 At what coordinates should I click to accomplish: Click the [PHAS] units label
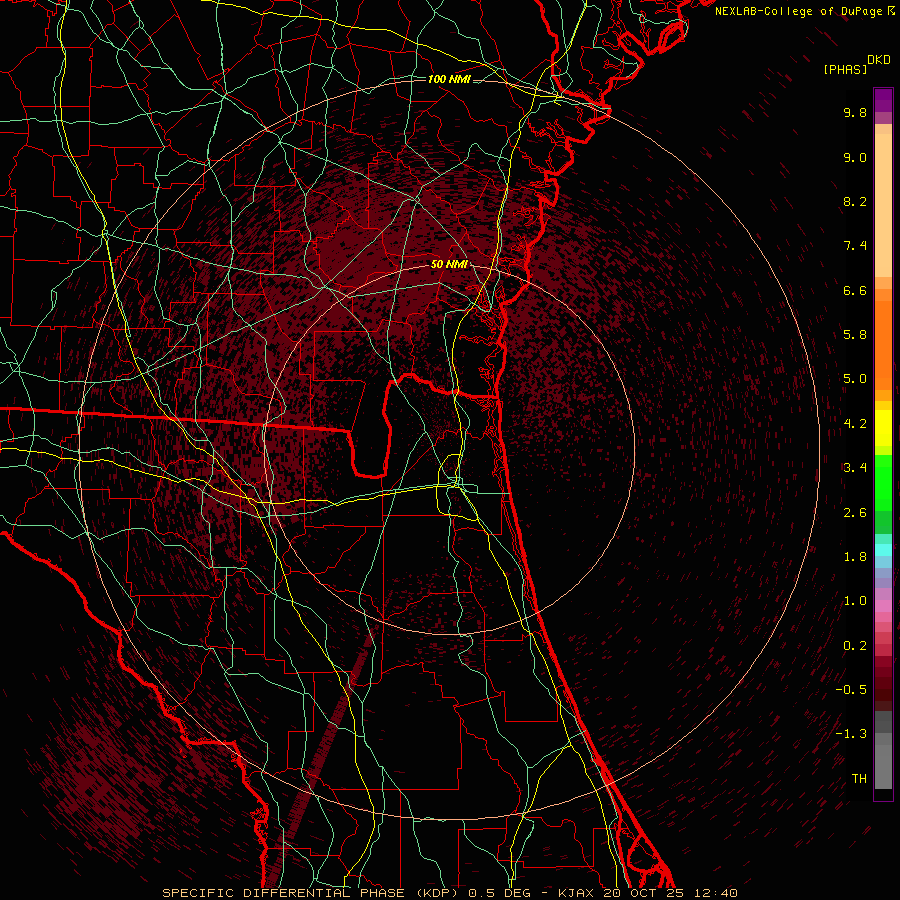845,69
